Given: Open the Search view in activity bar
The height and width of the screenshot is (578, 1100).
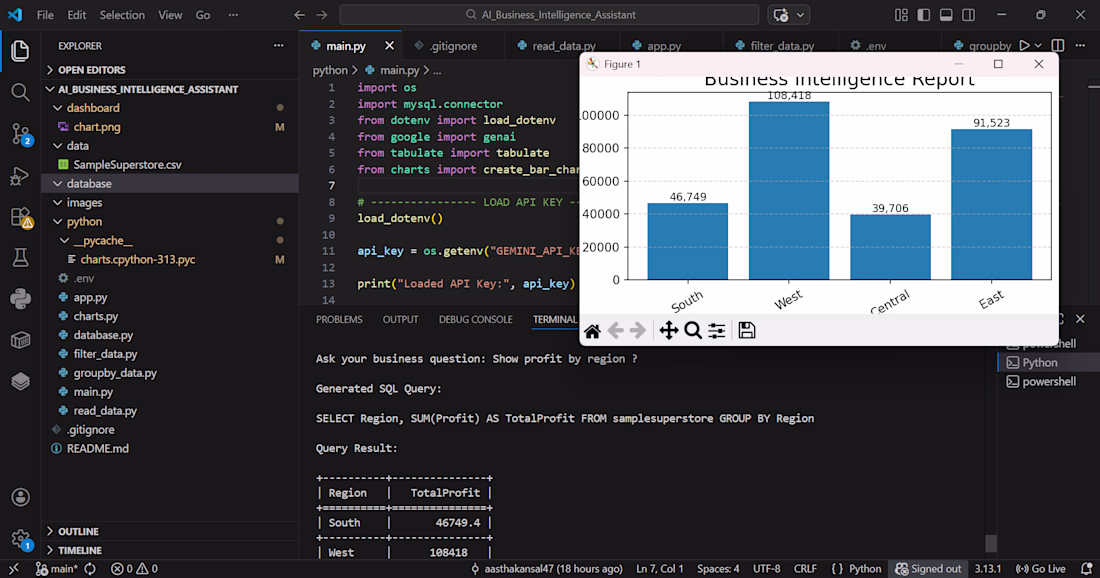Looking at the screenshot, I should click(20, 92).
